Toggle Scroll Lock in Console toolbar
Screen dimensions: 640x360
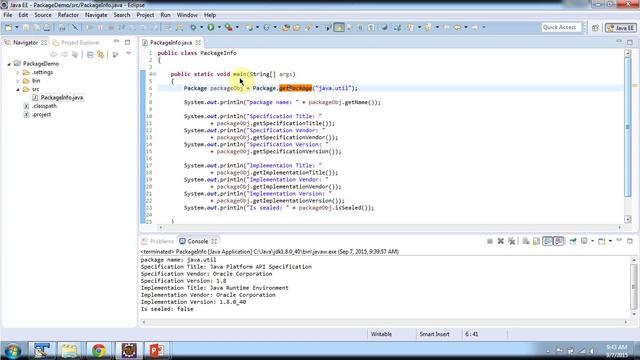click(536, 241)
